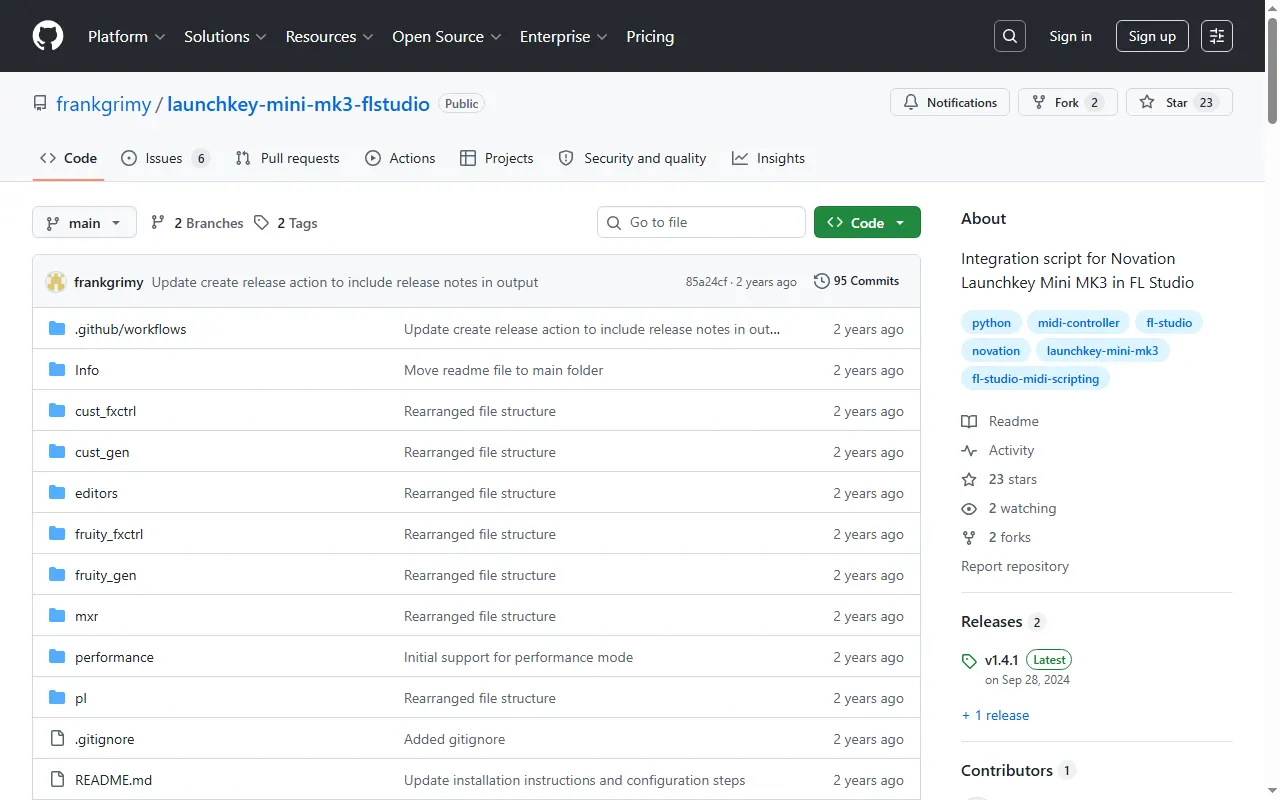Click the Sign in link
The height and width of the screenshot is (800, 1280).
coord(1070,36)
